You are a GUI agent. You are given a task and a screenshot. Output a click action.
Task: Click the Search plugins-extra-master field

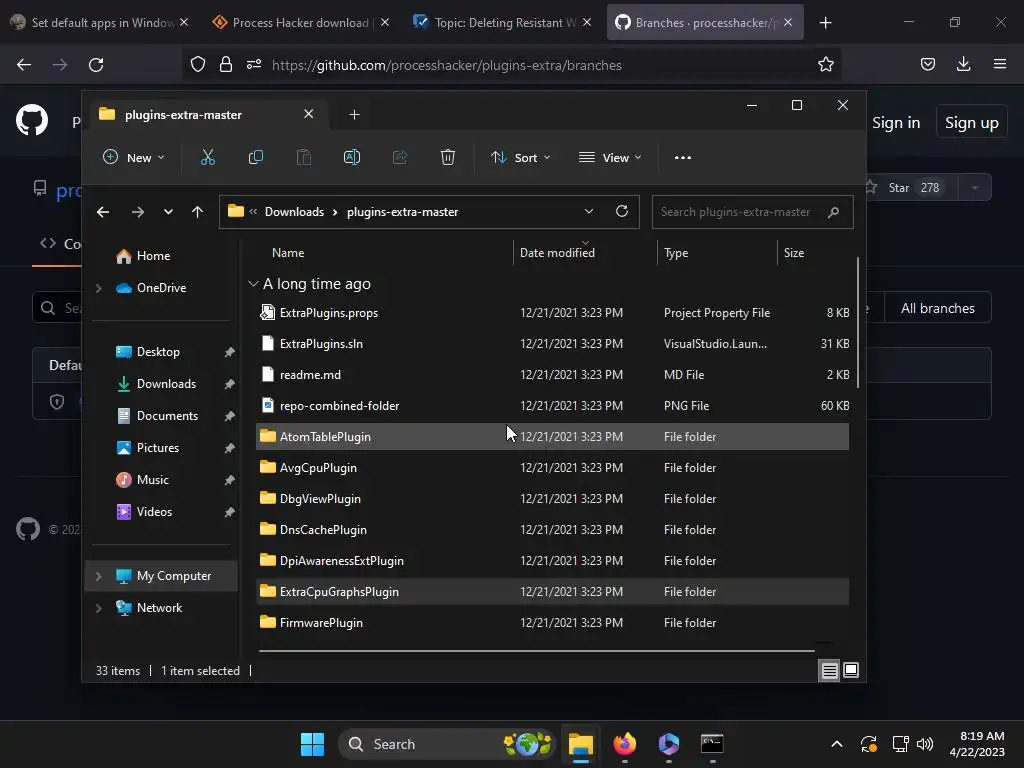point(752,212)
